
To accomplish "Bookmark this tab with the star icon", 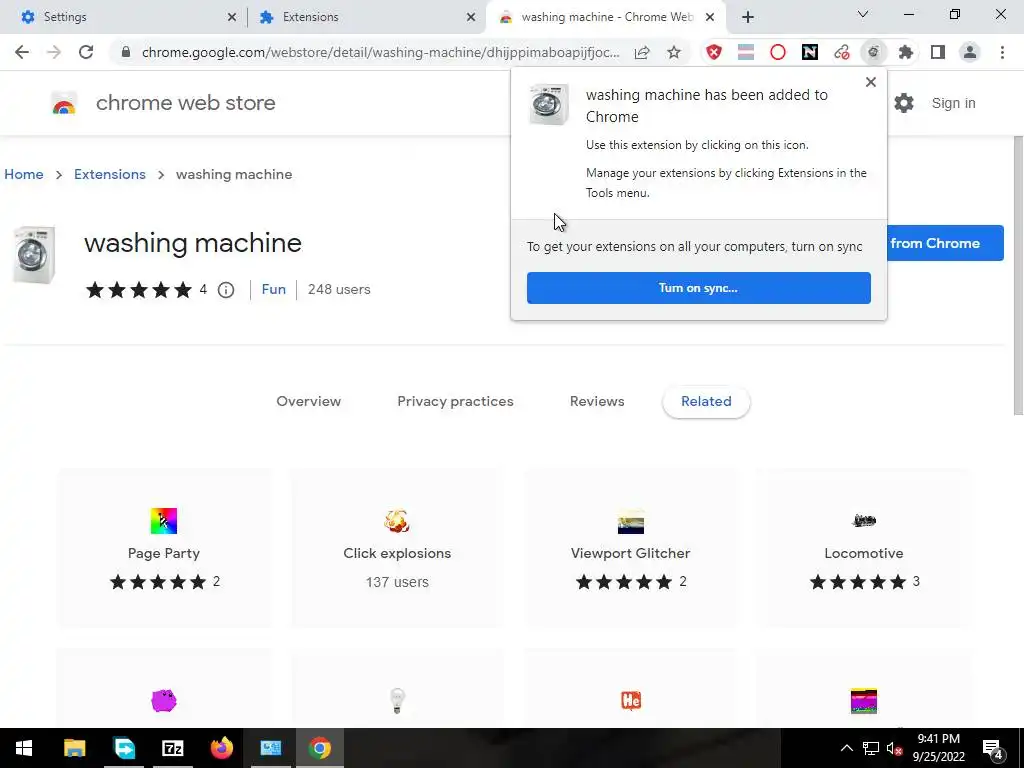I will (x=674, y=52).
